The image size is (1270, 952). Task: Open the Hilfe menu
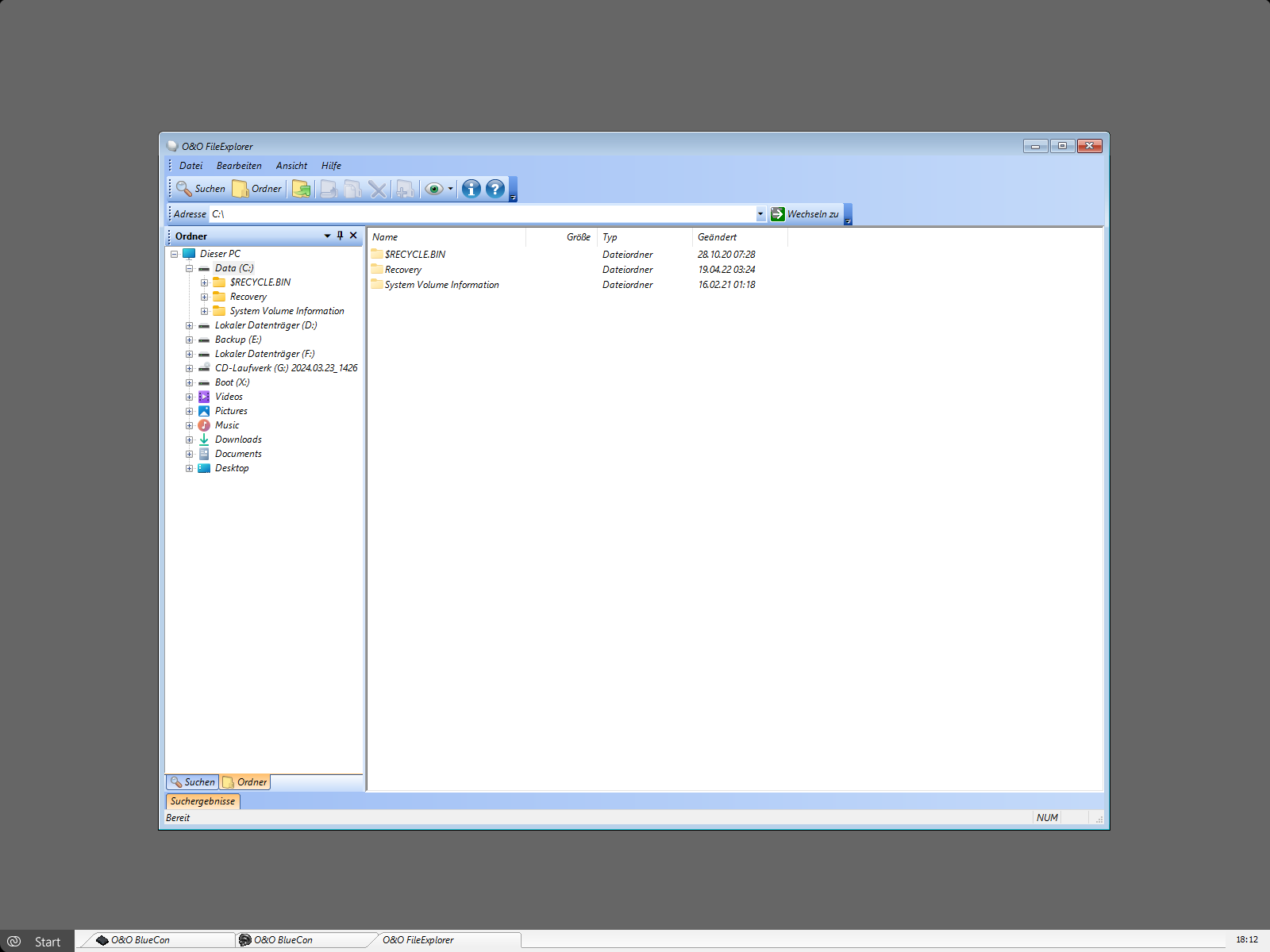pyautogui.click(x=331, y=166)
